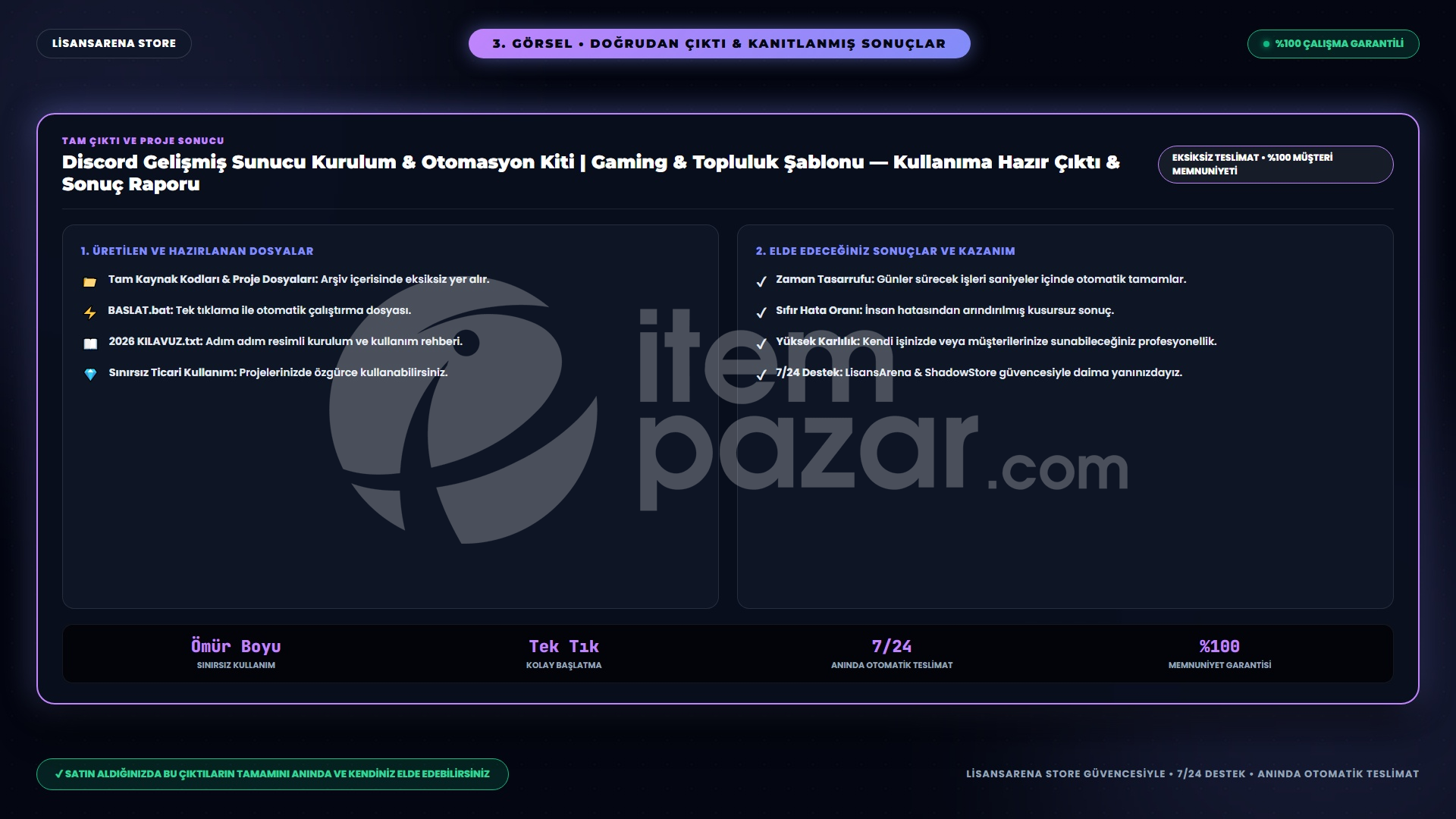This screenshot has width=1456, height=819.
Task: Click the diamond icon beside Sınırsız Ticari Kullanım
Action: (x=90, y=375)
